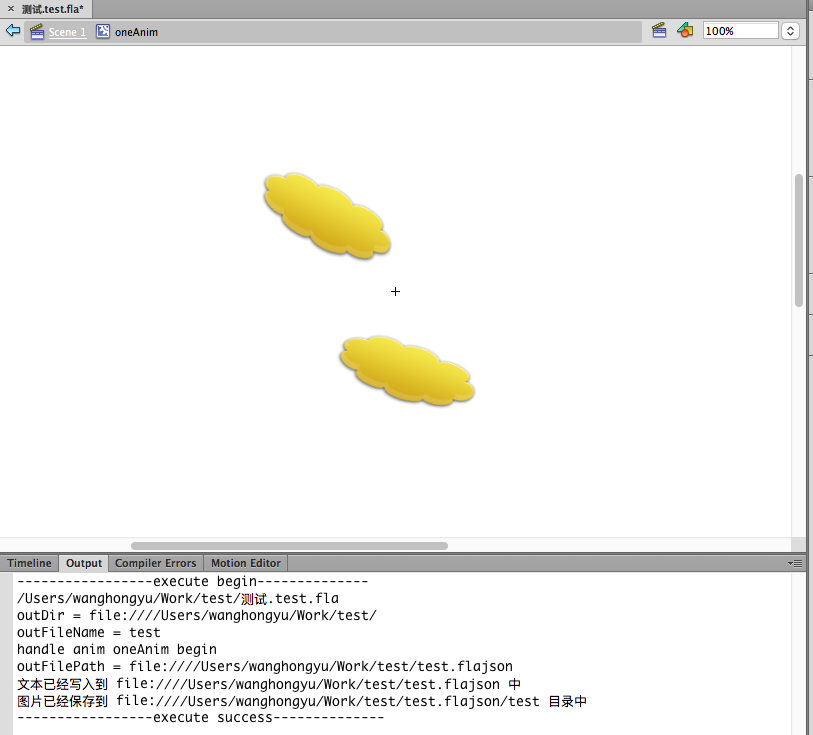This screenshot has height=735, width=813.
Task: Click the Scene 1 clapperboard icon
Action: tap(37, 32)
